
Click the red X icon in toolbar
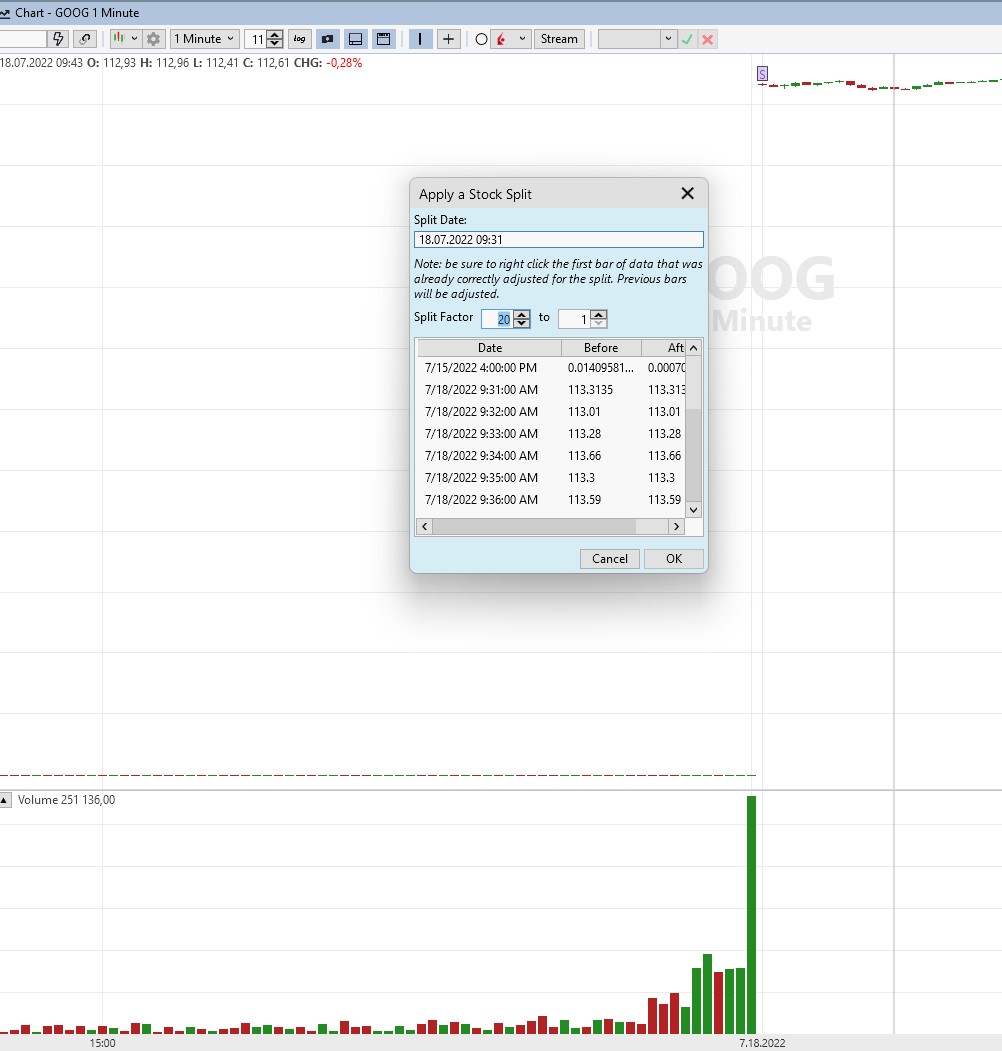click(708, 39)
